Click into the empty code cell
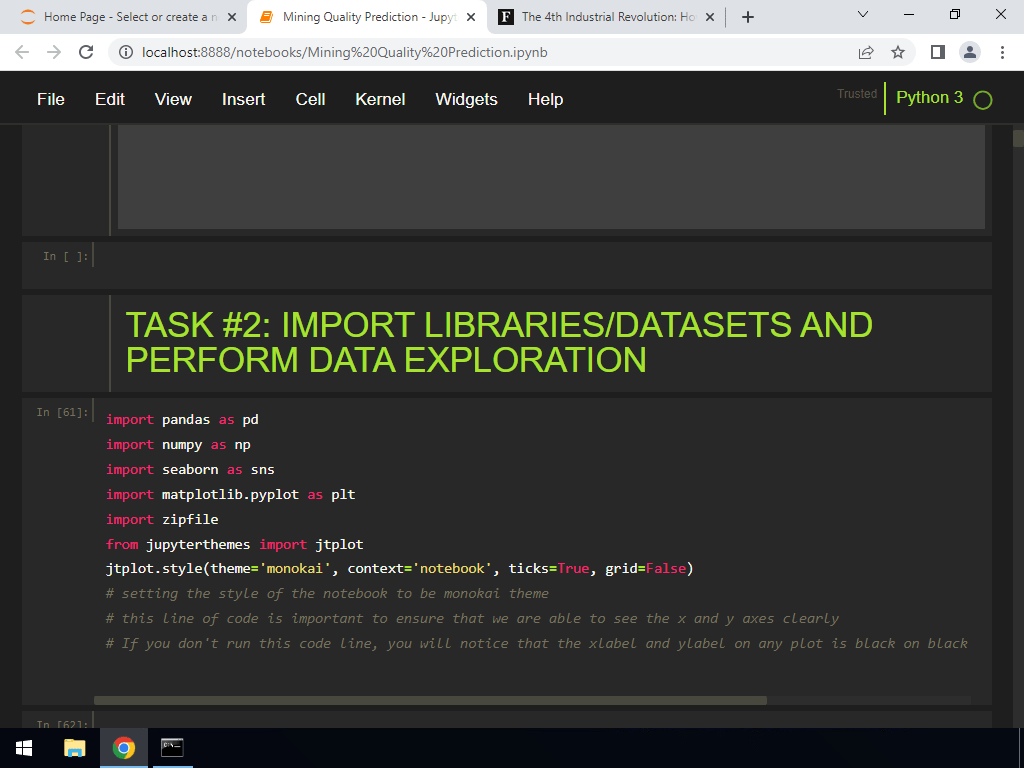The width and height of the screenshot is (1024, 768). pos(542,256)
